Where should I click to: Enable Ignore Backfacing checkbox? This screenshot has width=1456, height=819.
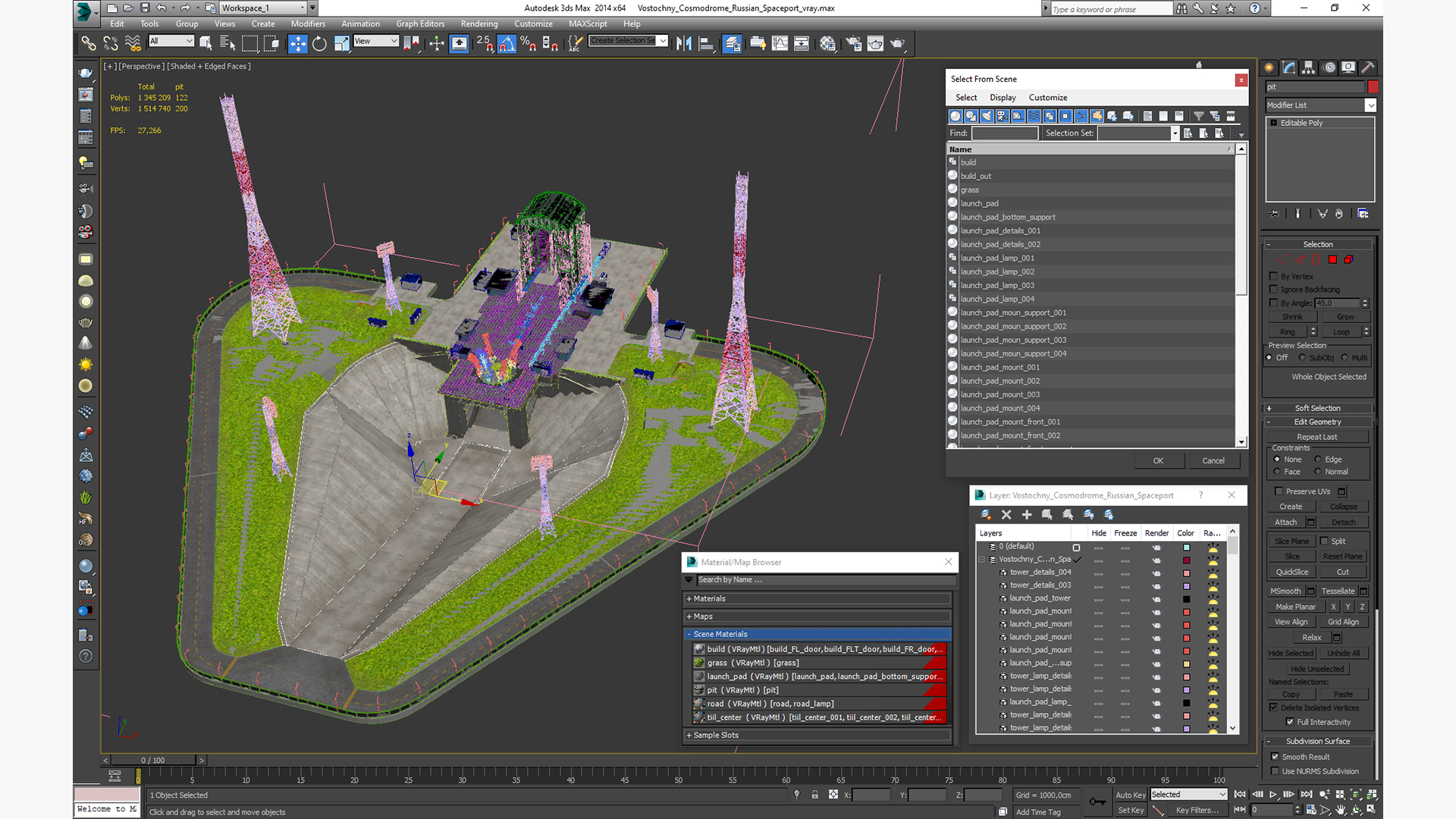click(1274, 289)
